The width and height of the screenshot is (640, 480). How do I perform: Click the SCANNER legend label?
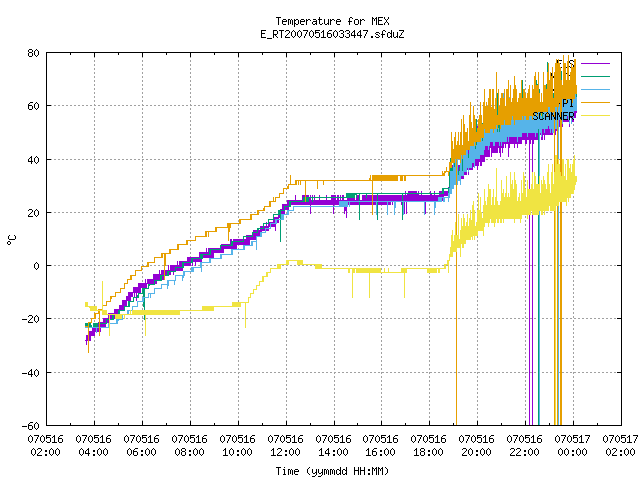(x=553, y=116)
